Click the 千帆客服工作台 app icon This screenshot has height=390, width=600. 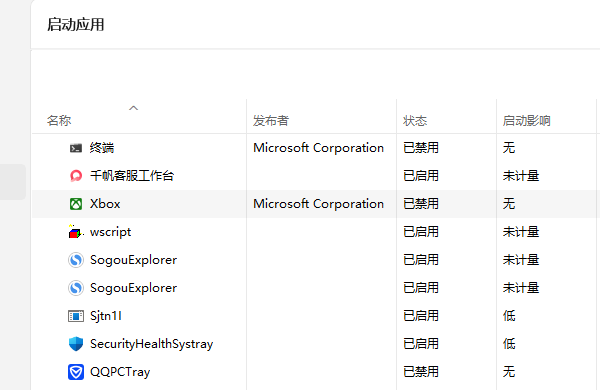pyautogui.click(x=76, y=176)
